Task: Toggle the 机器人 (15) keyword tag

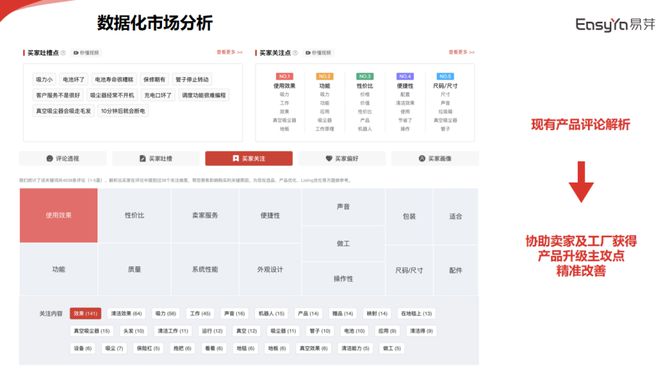Action: click(271, 313)
